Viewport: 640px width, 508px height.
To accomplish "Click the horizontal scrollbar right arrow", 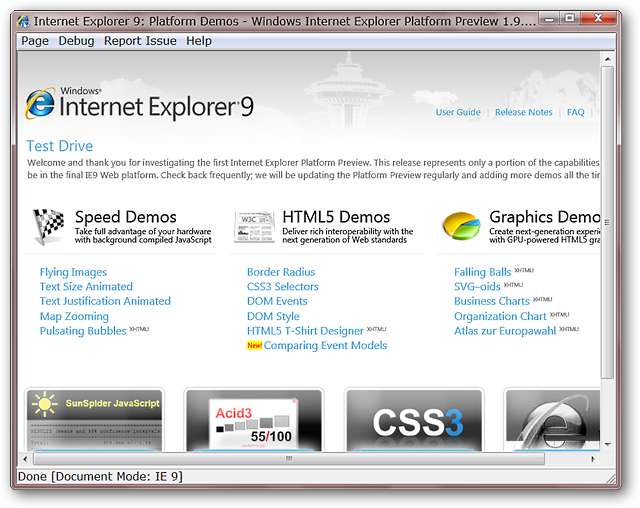I will tap(593, 459).
